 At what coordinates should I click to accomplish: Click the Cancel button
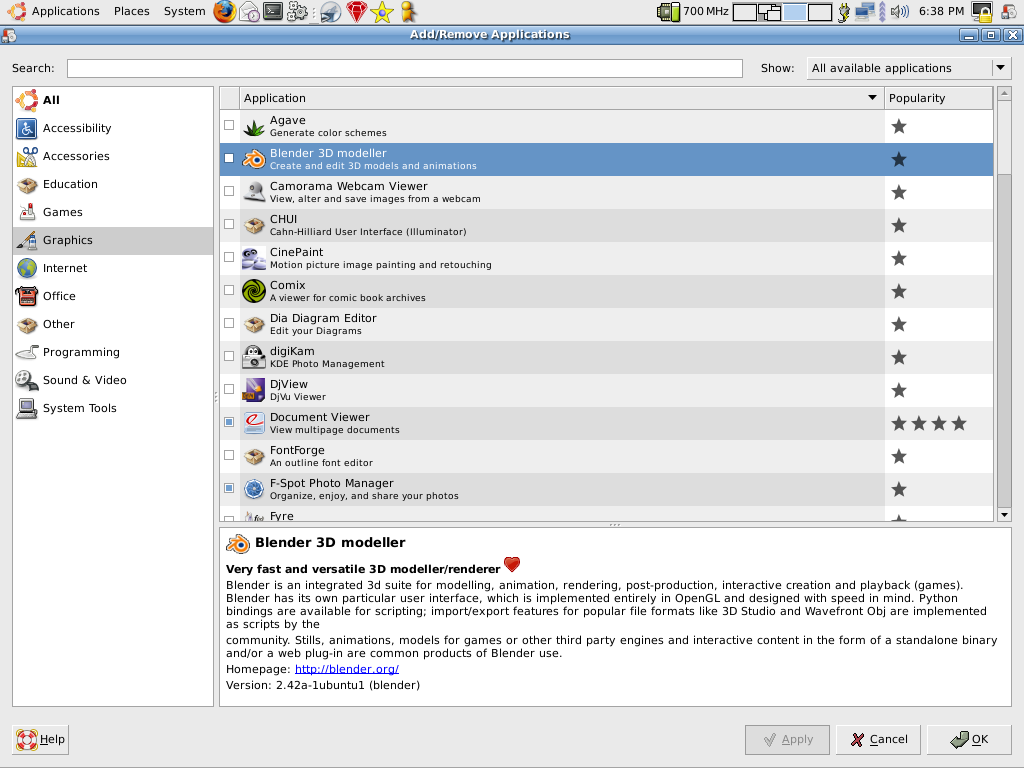(878, 739)
